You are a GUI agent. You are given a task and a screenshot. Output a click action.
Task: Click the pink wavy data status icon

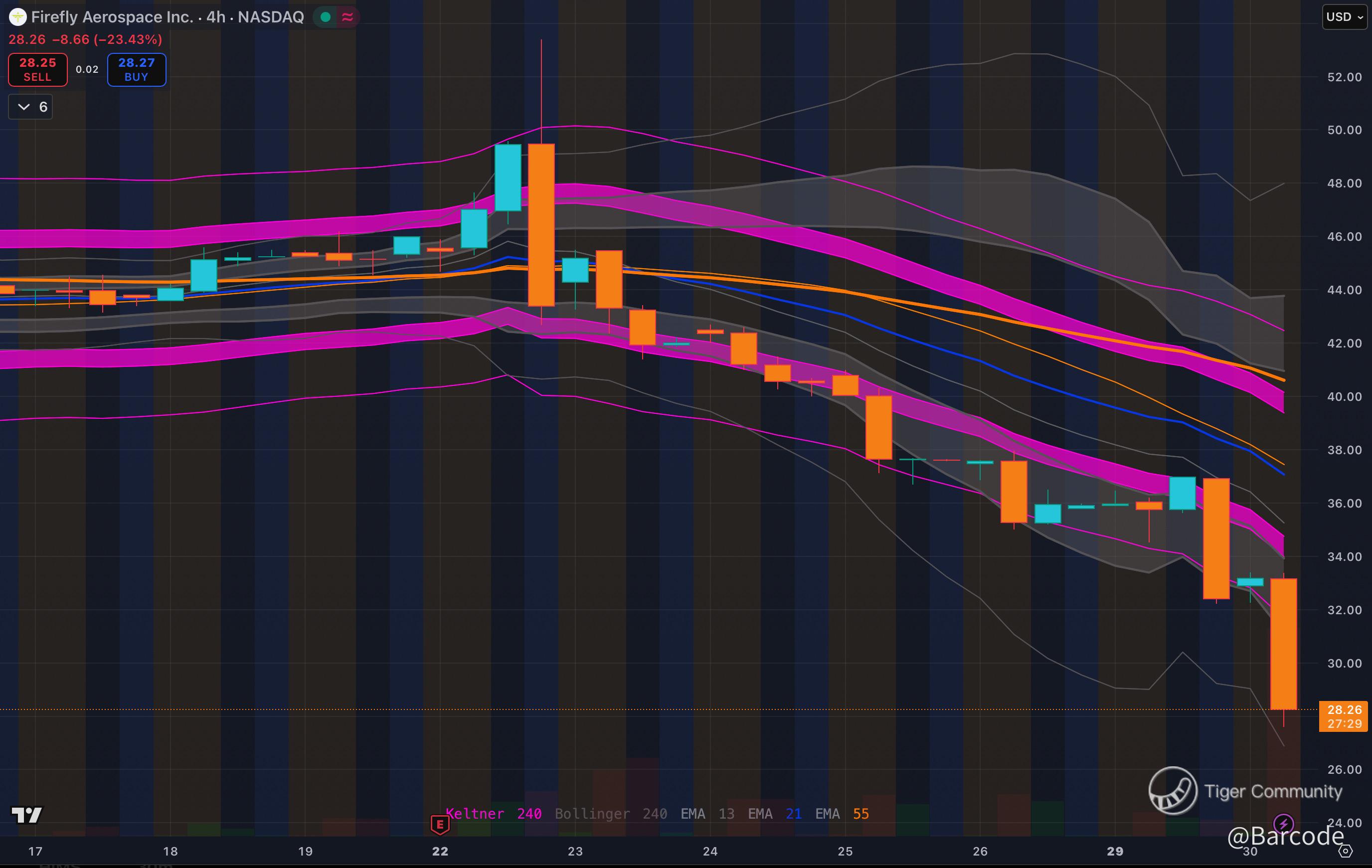point(347,17)
